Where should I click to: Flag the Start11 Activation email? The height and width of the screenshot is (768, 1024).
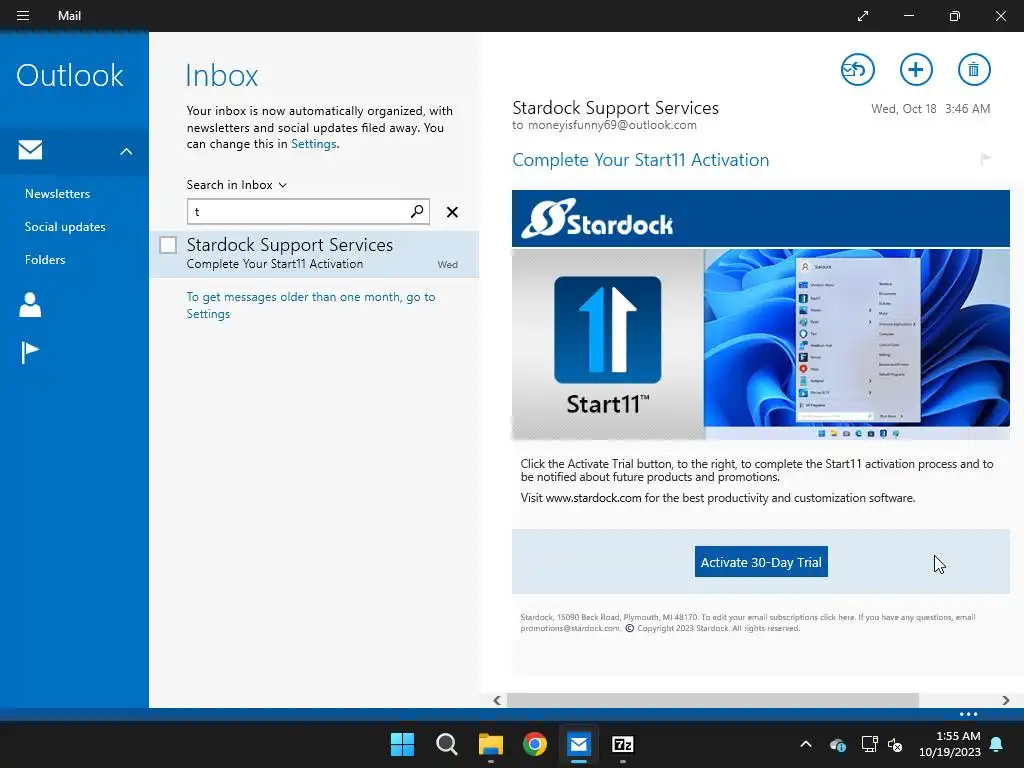[985, 159]
